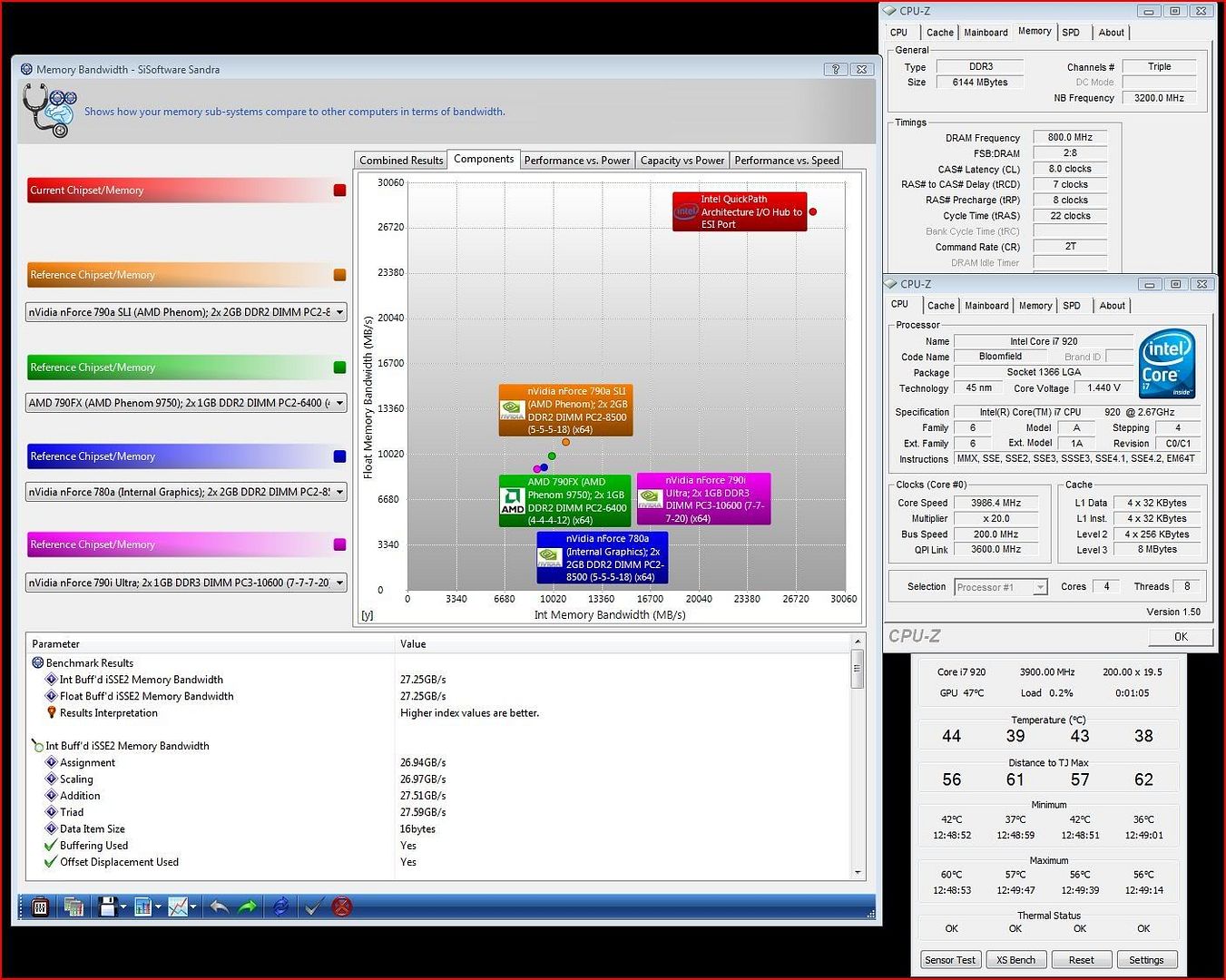Click the green forward arrow icon
This screenshot has width=1226, height=980.
(x=247, y=906)
